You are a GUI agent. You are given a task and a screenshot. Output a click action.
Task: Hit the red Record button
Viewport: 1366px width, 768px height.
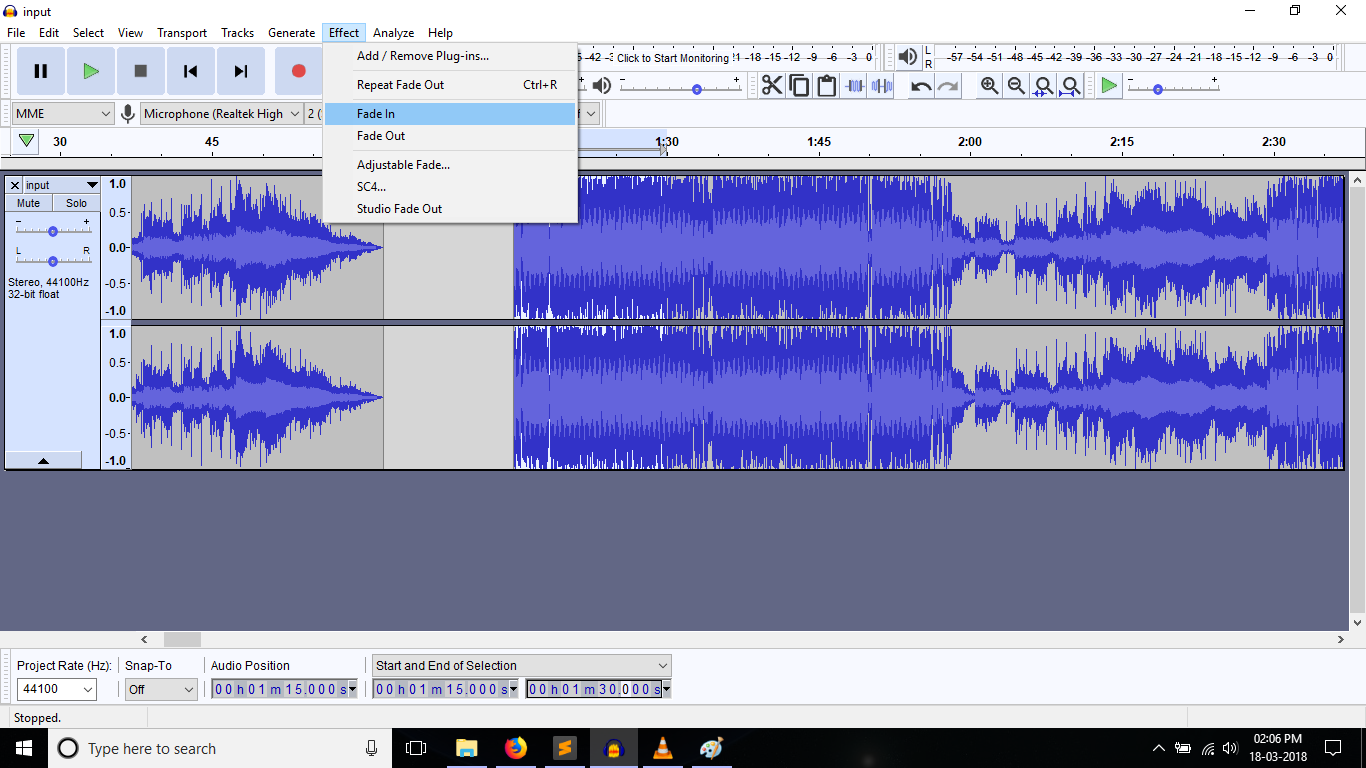tap(298, 71)
